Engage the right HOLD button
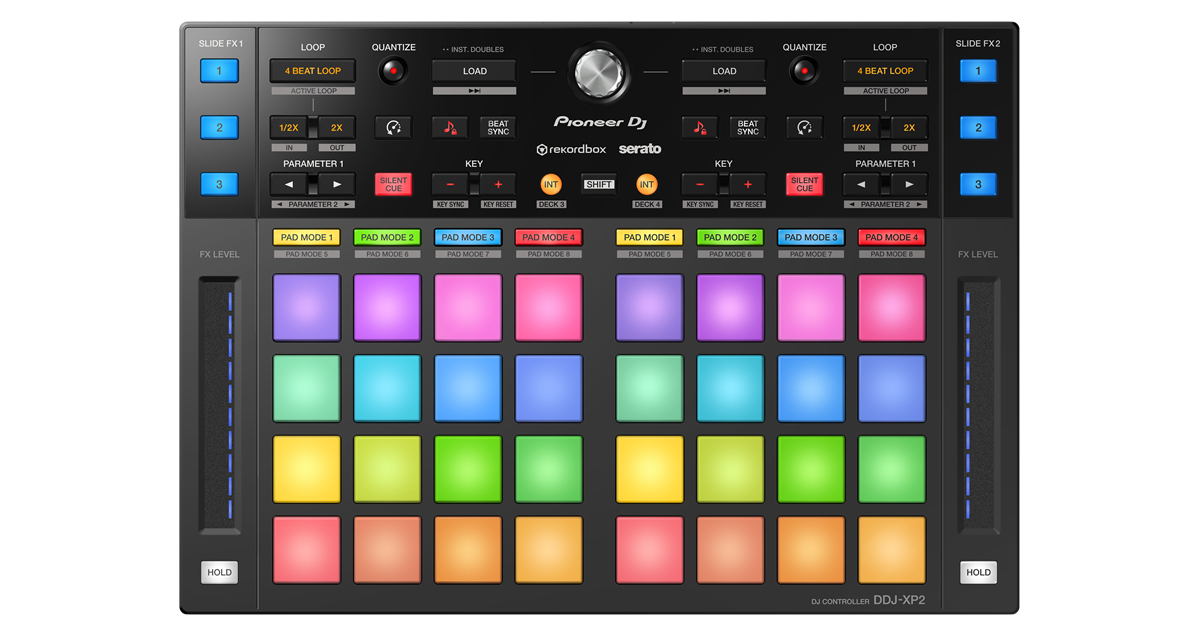 pyautogui.click(x=978, y=572)
